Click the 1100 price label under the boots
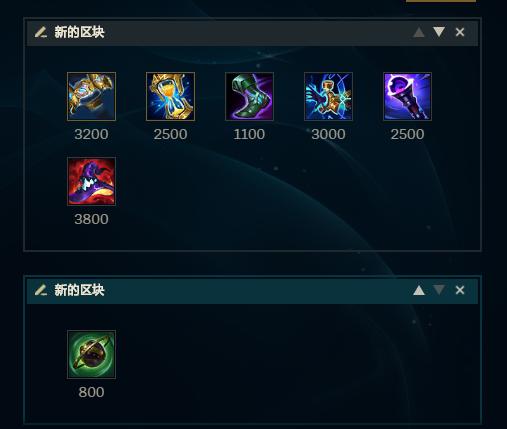This screenshot has height=429, width=507. click(249, 134)
